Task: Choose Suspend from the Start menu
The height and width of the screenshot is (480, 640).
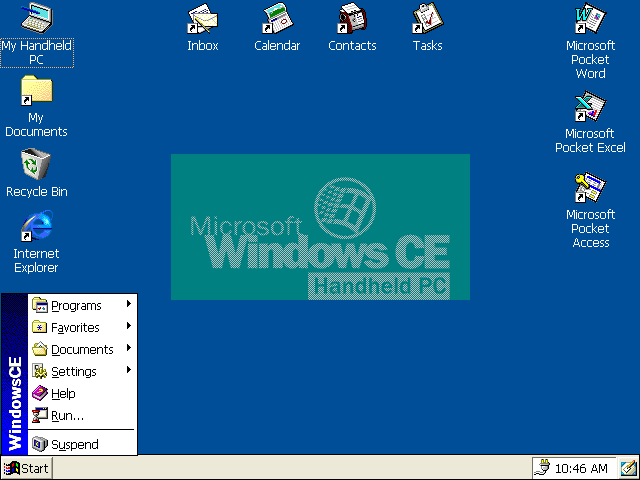Action: (x=82, y=444)
